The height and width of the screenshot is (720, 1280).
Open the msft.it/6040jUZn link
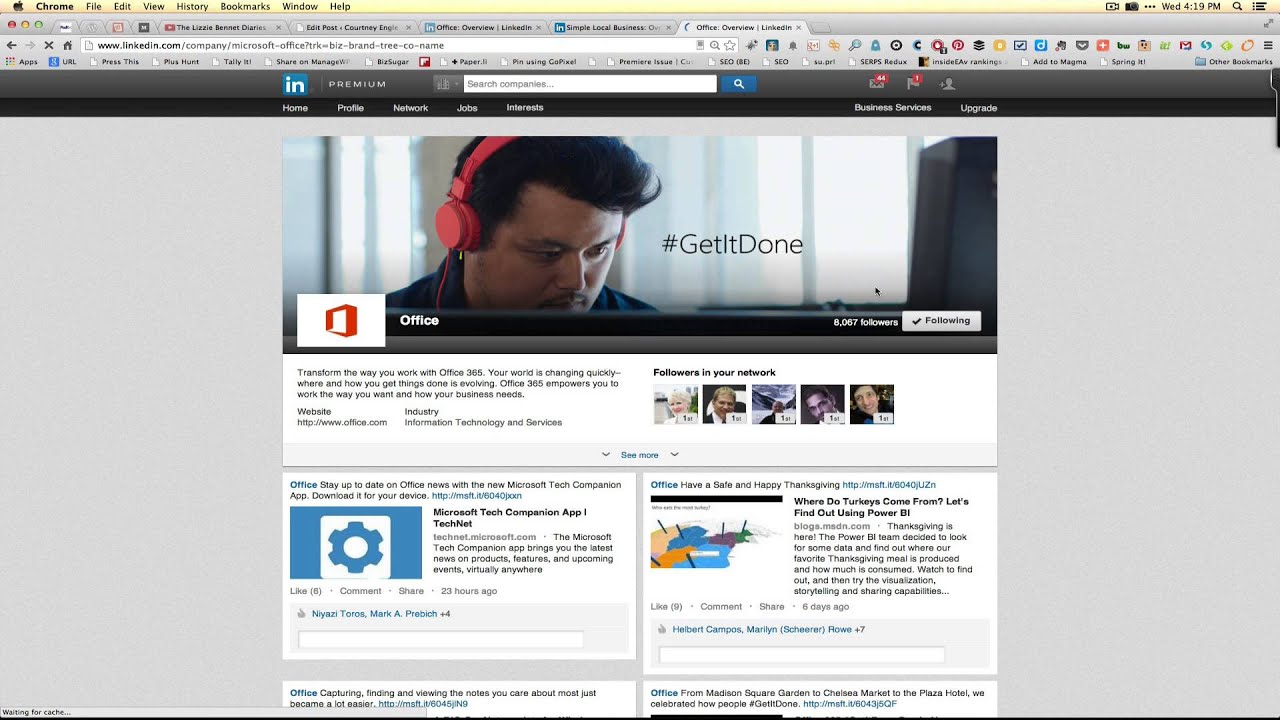(889, 485)
